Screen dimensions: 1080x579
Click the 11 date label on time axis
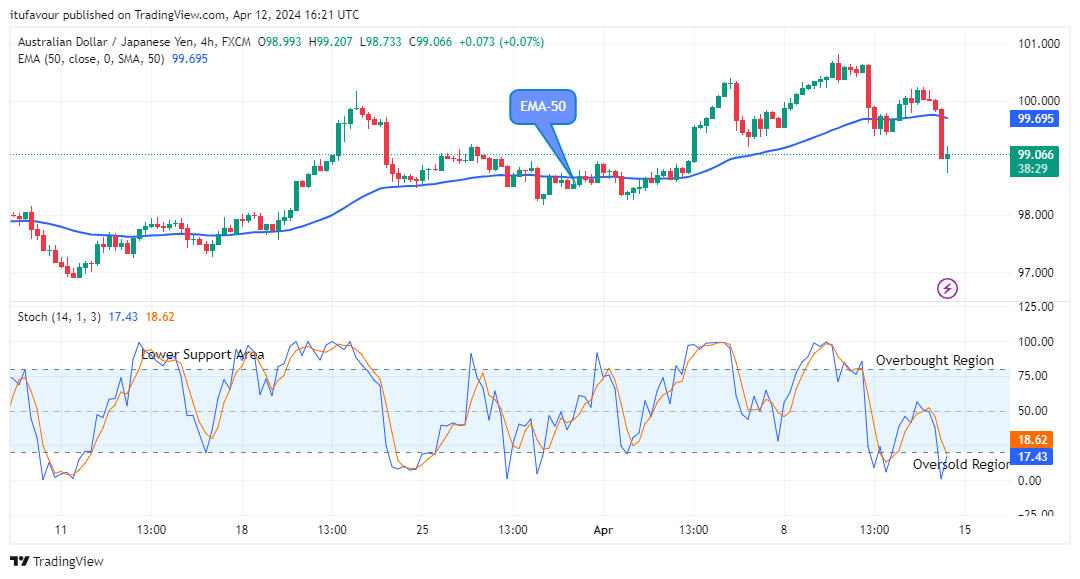(x=61, y=529)
